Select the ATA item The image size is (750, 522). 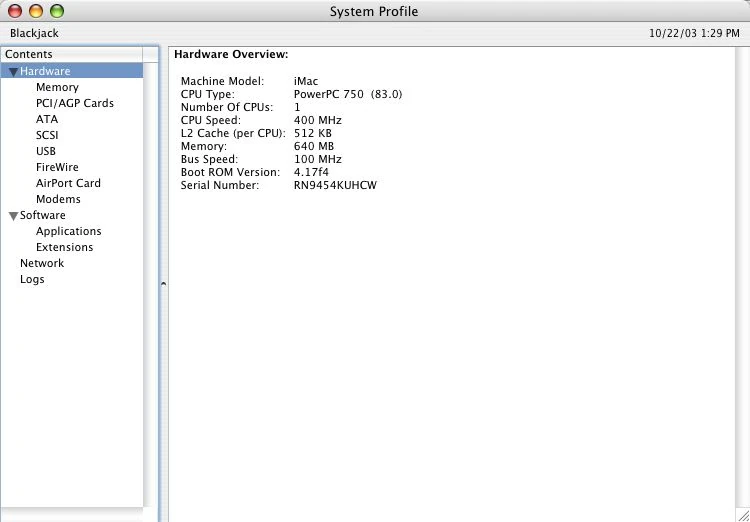(x=47, y=119)
